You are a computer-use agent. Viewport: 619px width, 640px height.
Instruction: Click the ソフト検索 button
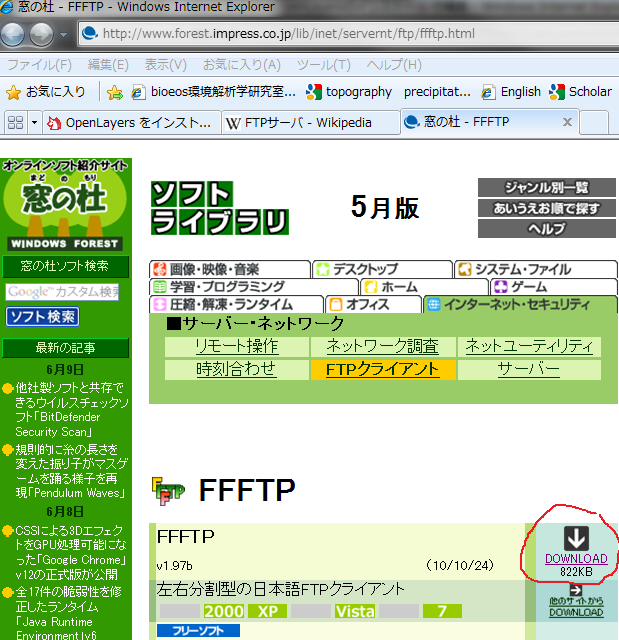pyautogui.click(x=42, y=317)
